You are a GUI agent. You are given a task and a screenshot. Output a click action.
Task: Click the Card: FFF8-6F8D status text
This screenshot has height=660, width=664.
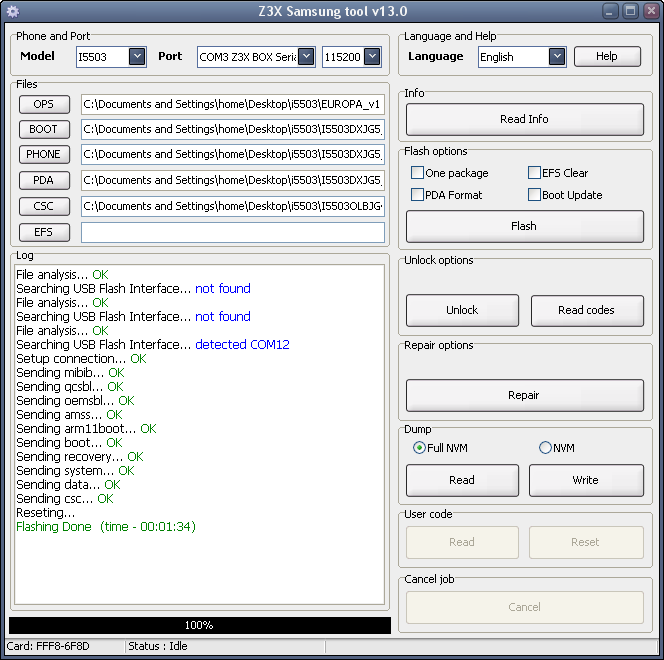point(48,646)
